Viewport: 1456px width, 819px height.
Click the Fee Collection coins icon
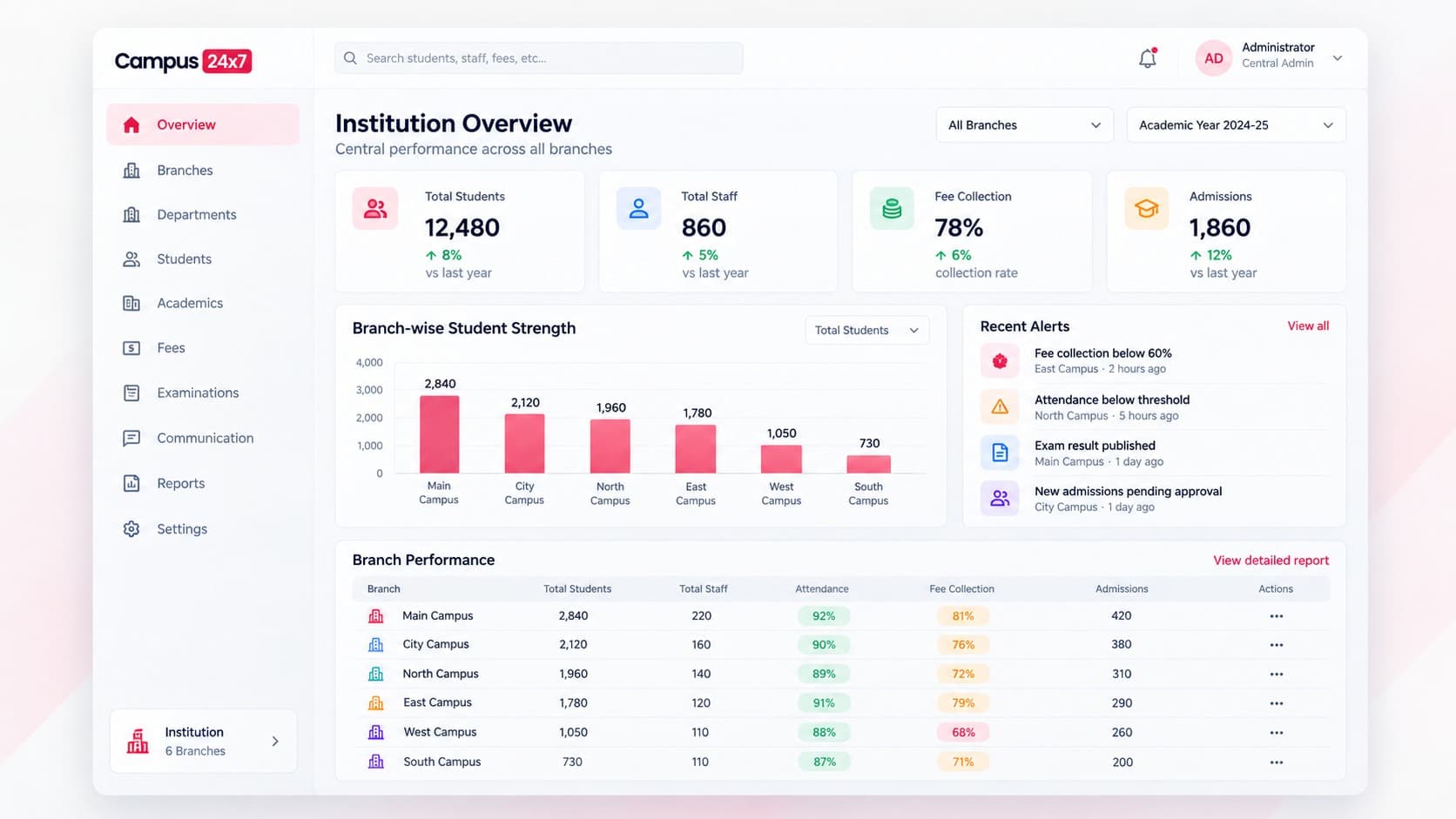pyautogui.click(x=892, y=209)
